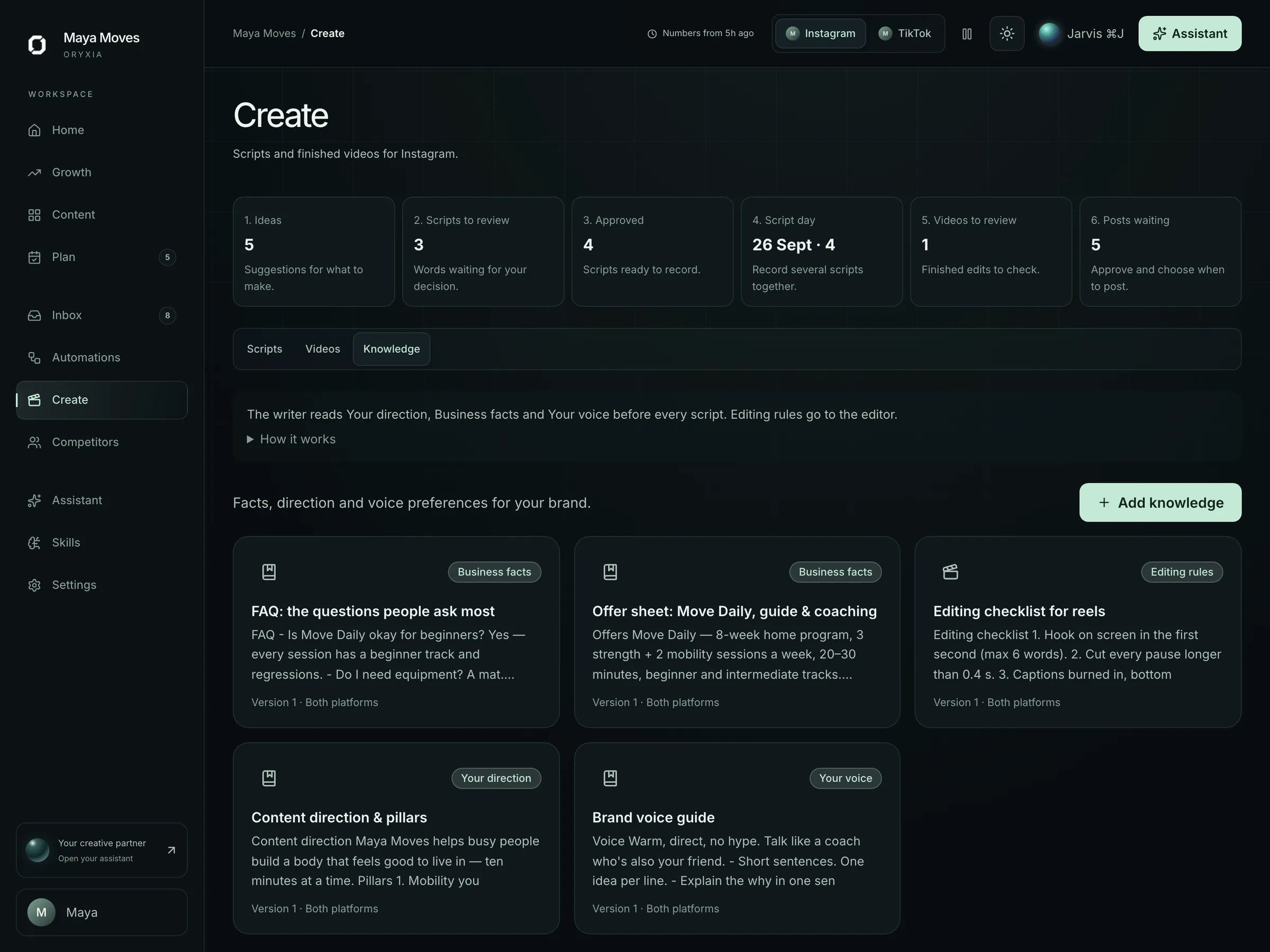
Task: Click Maya's M avatar in sidebar
Action: click(x=41, y=912)
